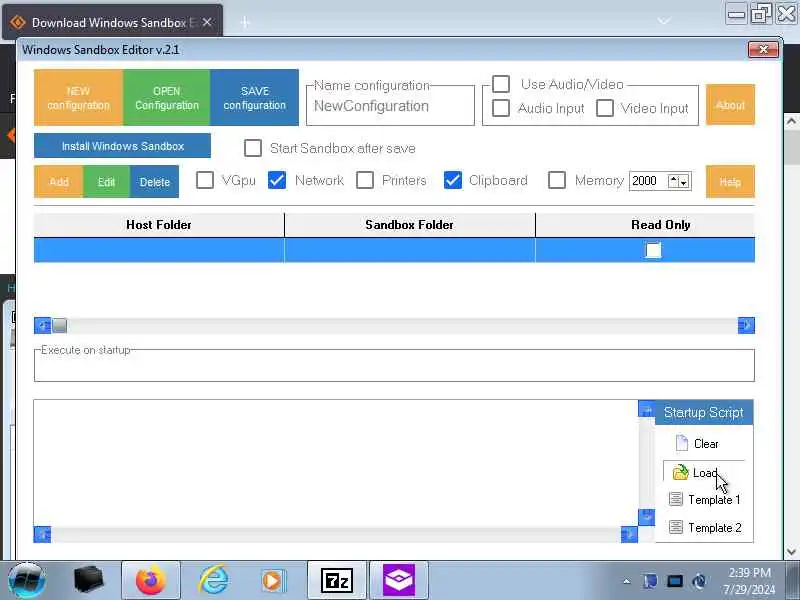Enable the Printers checkbox
This screenshot has height=600, width=800.
[365, 180]
